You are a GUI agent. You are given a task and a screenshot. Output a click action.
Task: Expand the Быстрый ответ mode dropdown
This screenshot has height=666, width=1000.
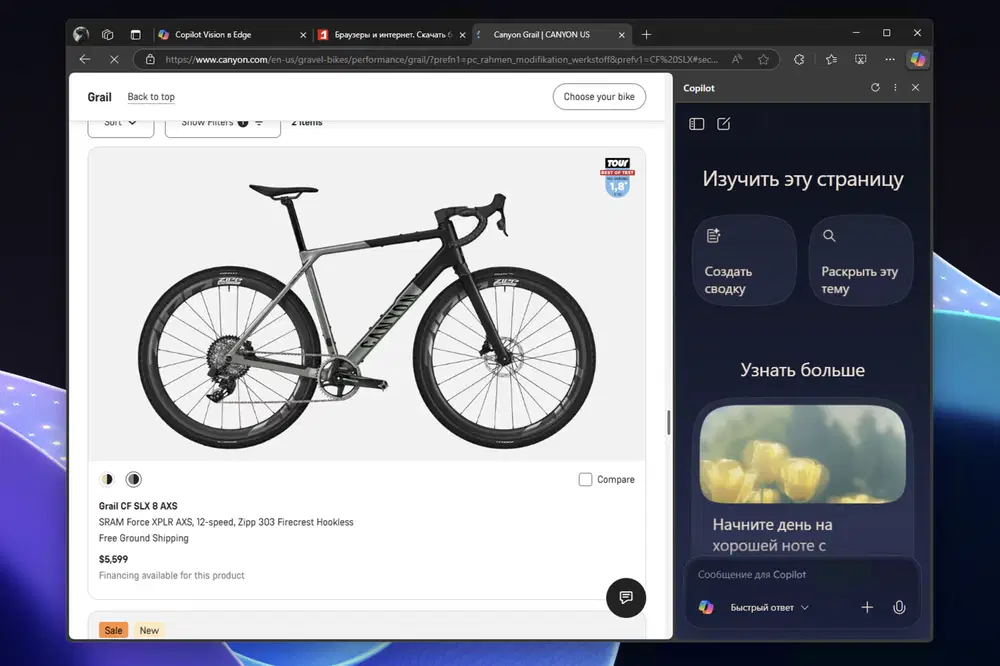pyautogui.click(x=769, y=607)
